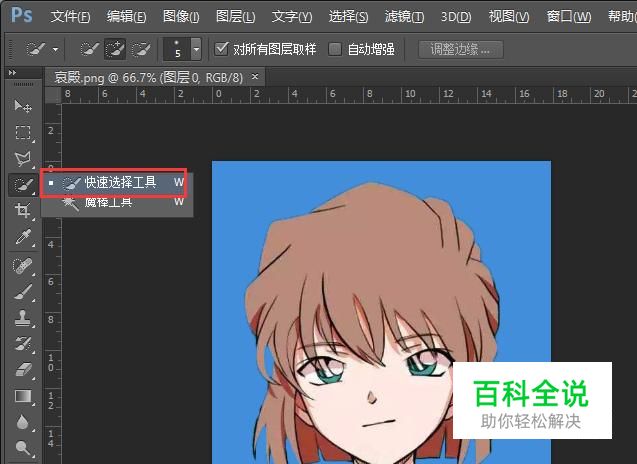637x464 pixels.
Task: Select the Brush tool
Action: point(23,292)
